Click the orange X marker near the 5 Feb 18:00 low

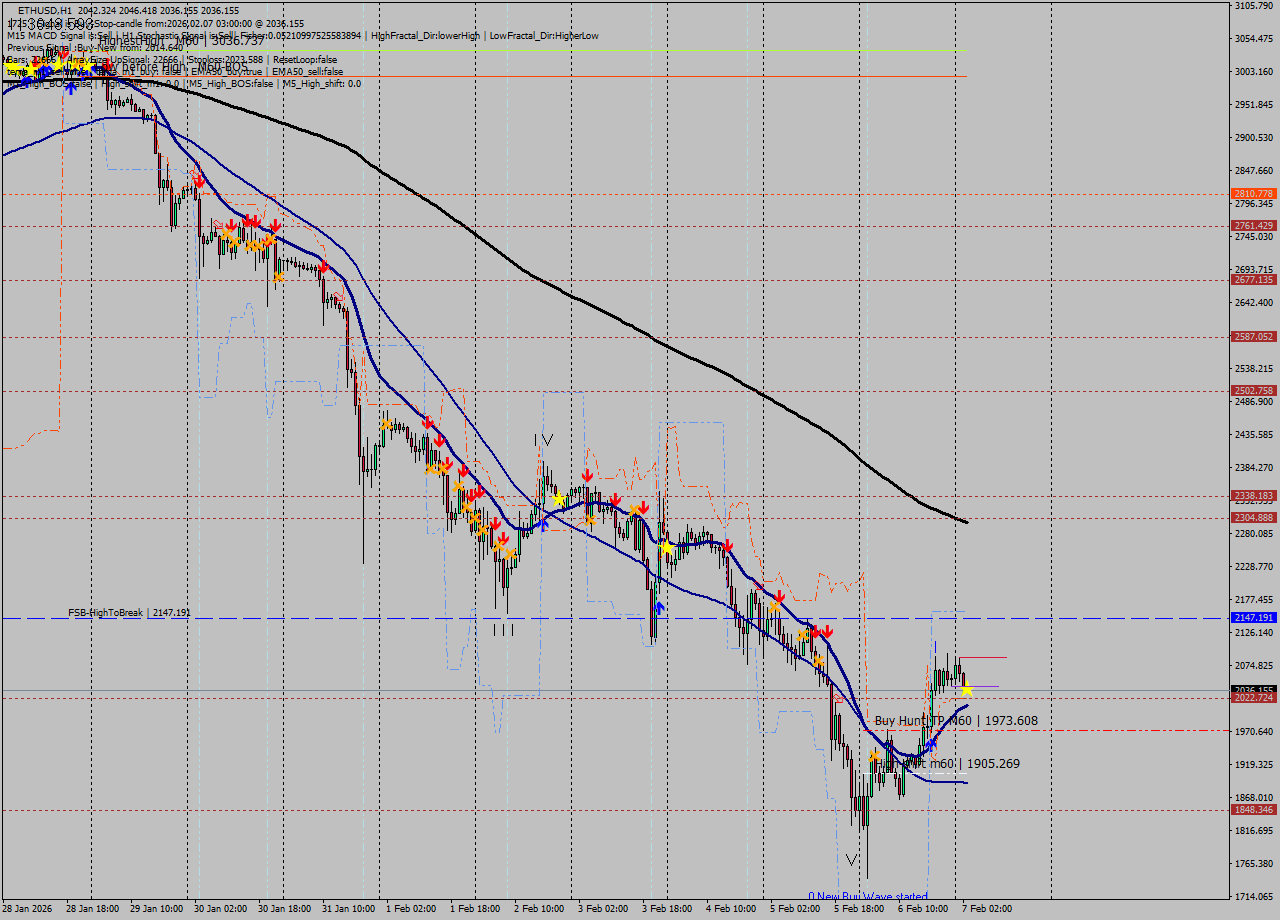(875, 755)
